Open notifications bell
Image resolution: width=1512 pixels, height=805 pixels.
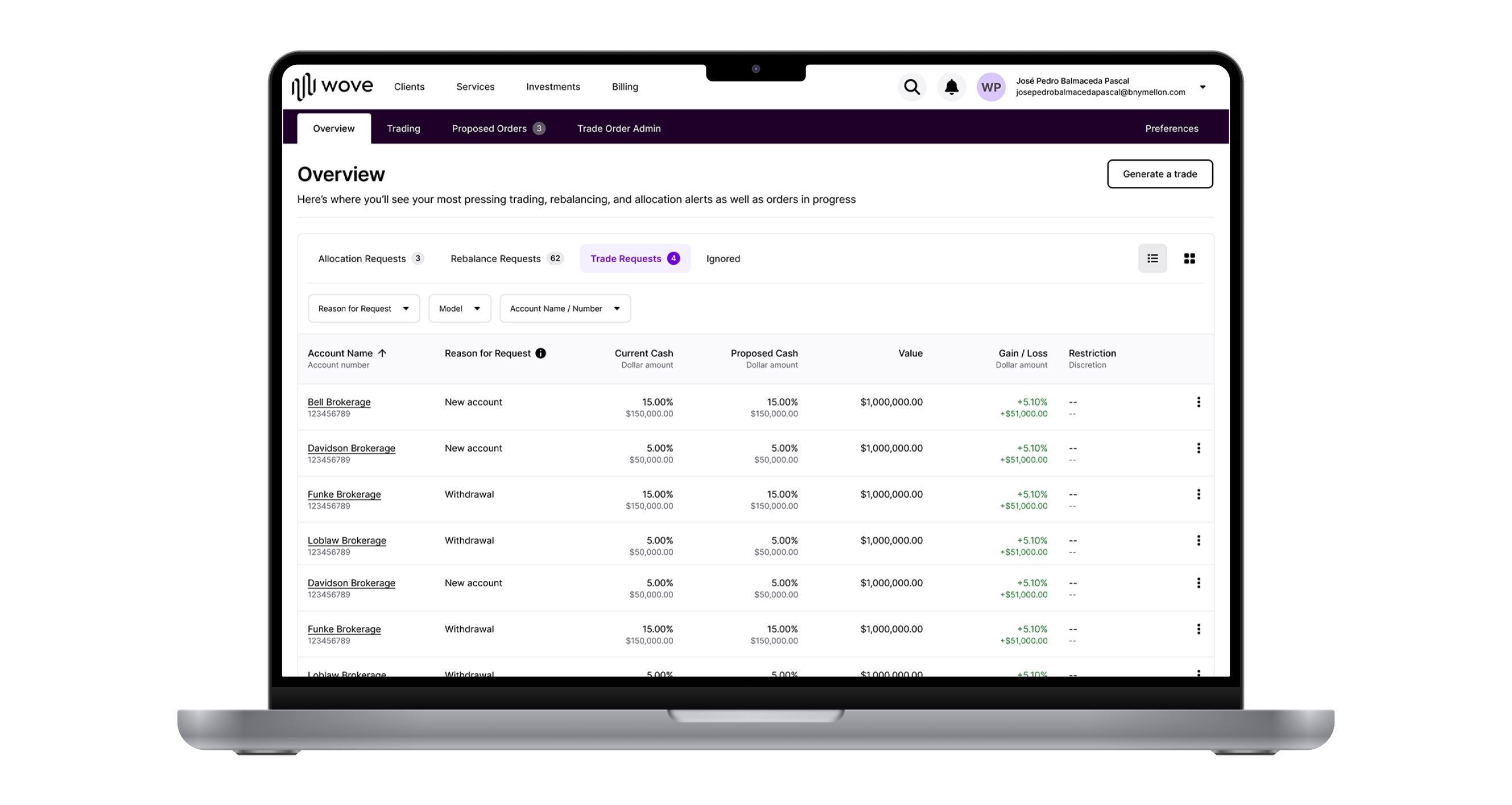[952, 87]
